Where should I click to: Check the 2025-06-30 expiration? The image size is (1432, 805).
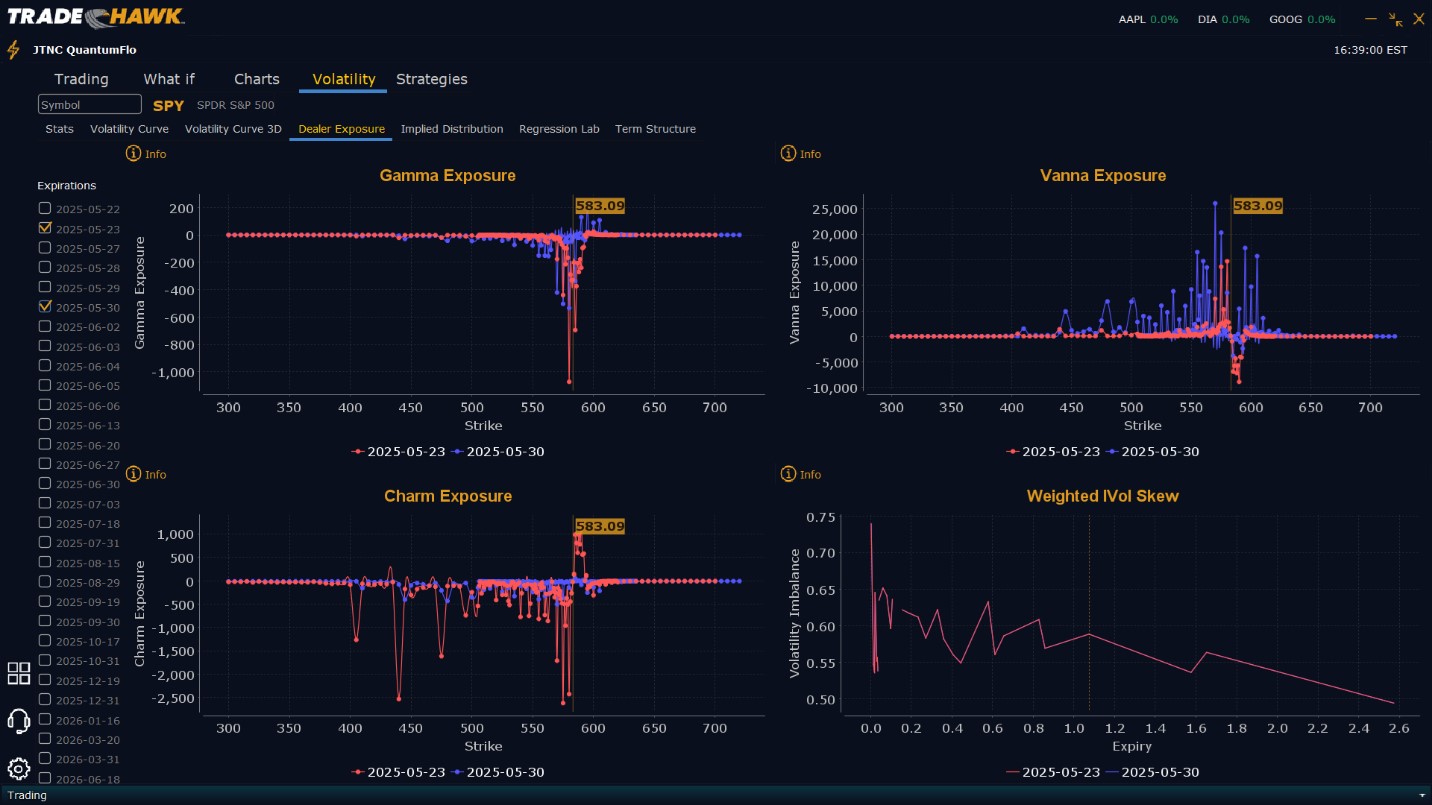point(44,483)
